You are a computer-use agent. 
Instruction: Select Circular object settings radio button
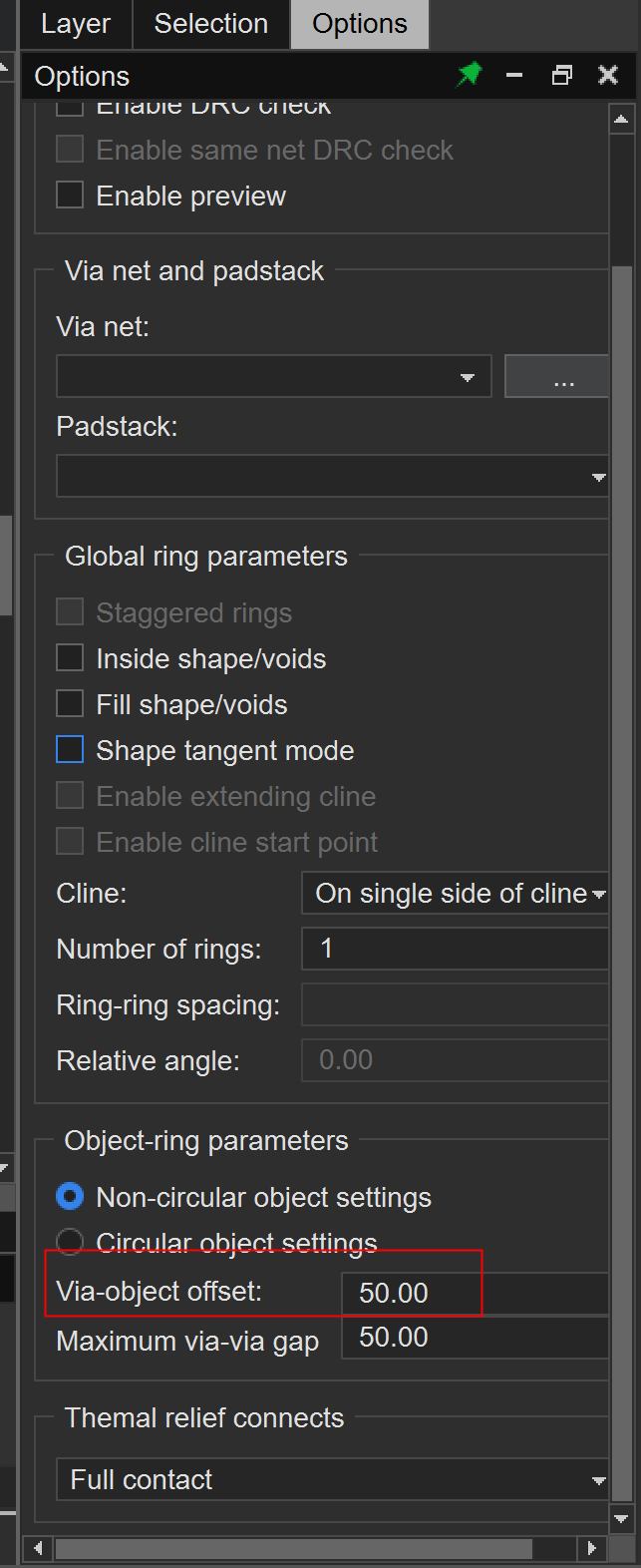70,1242
